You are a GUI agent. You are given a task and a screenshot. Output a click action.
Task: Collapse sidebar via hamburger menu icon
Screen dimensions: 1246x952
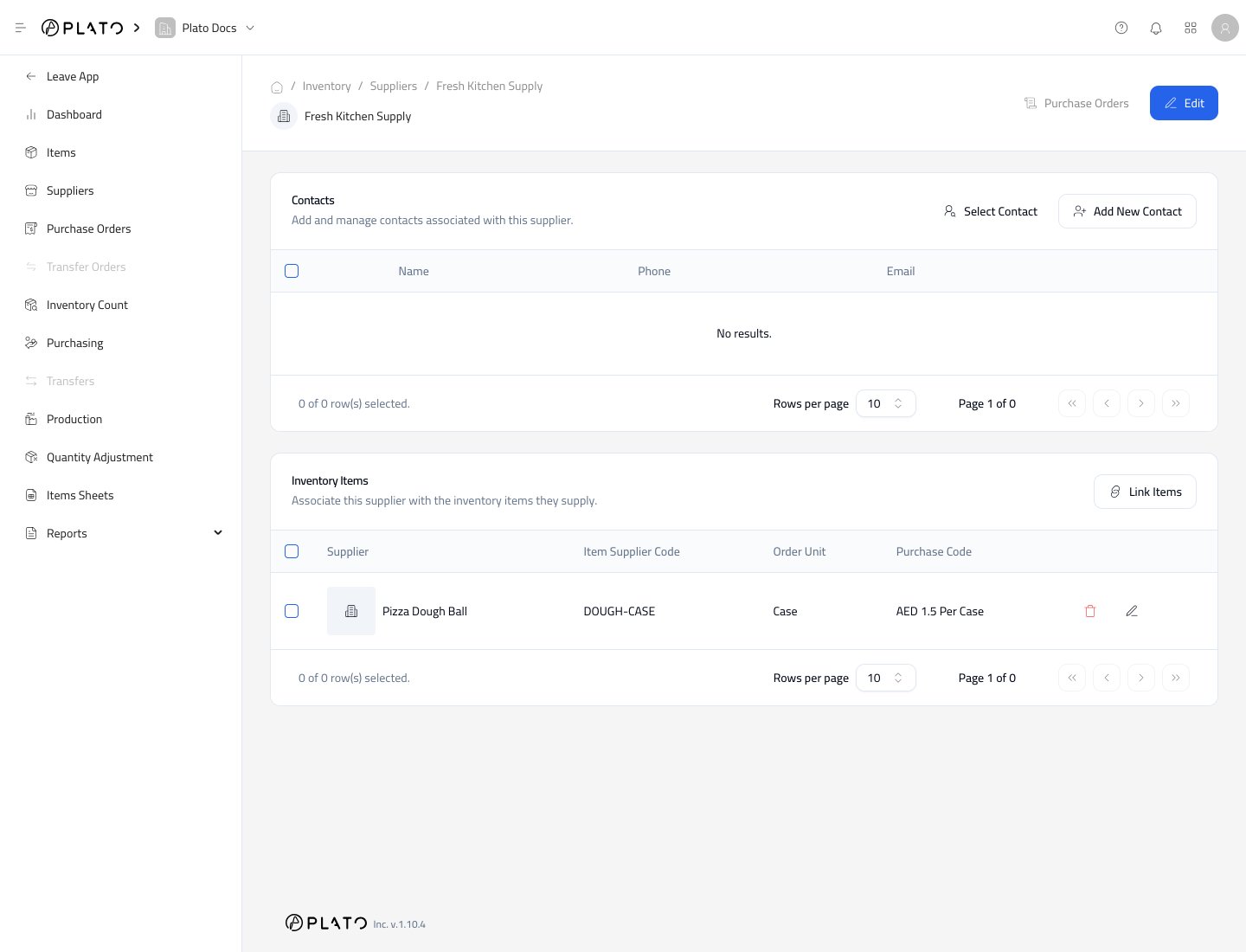(21, 28)
